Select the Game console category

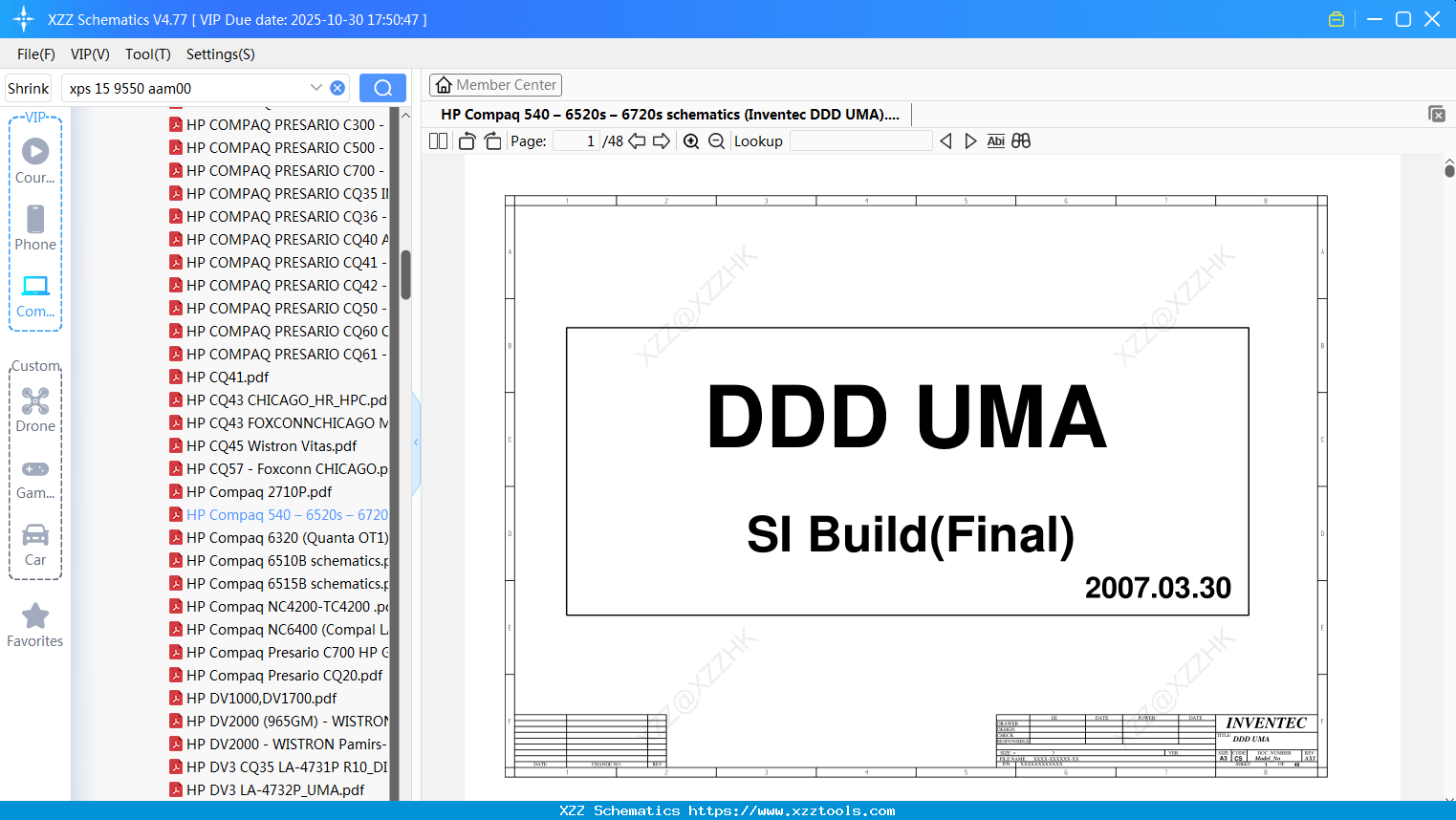(35, 478)
